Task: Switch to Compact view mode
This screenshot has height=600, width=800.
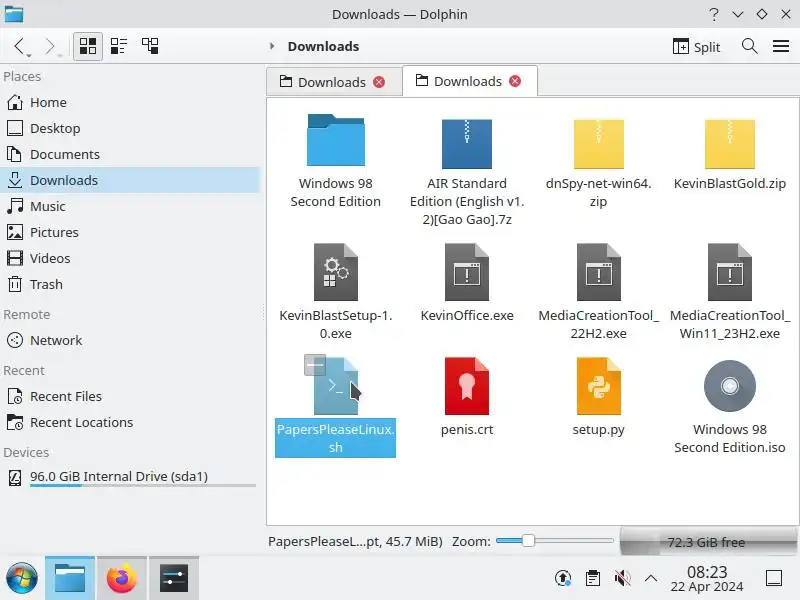Action: (x=119, y=46)
